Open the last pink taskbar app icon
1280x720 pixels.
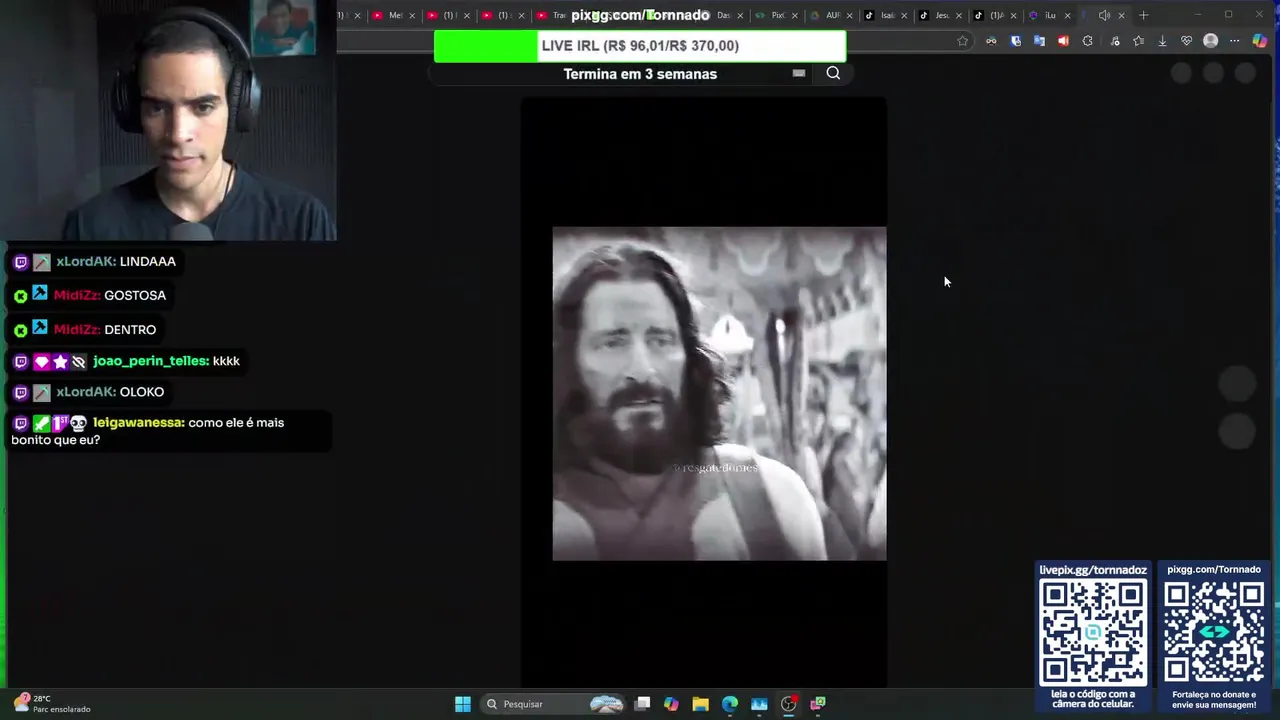tap(818, 704)
